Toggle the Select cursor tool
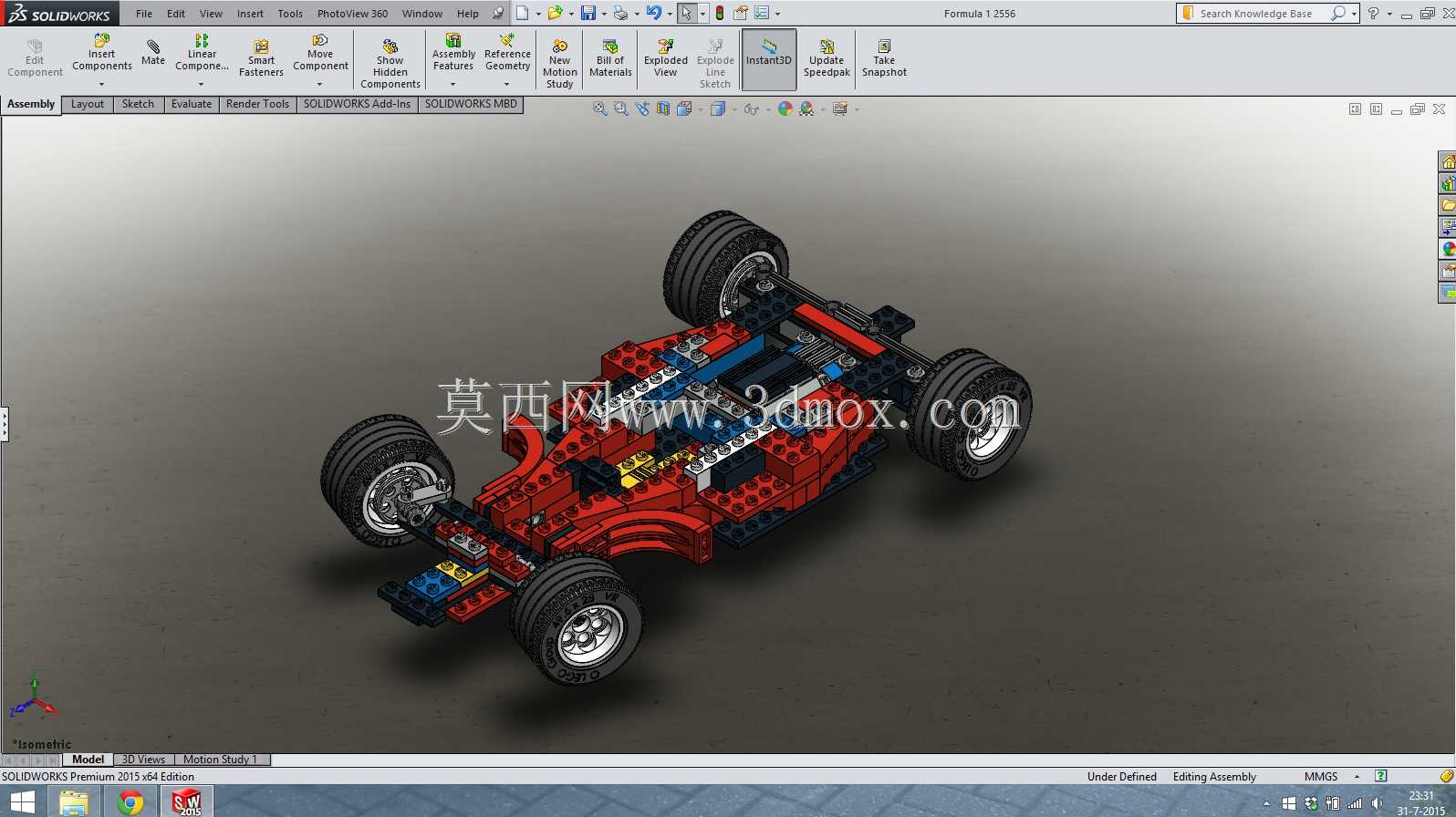The image size is (1456, 817). pos(686,13)
